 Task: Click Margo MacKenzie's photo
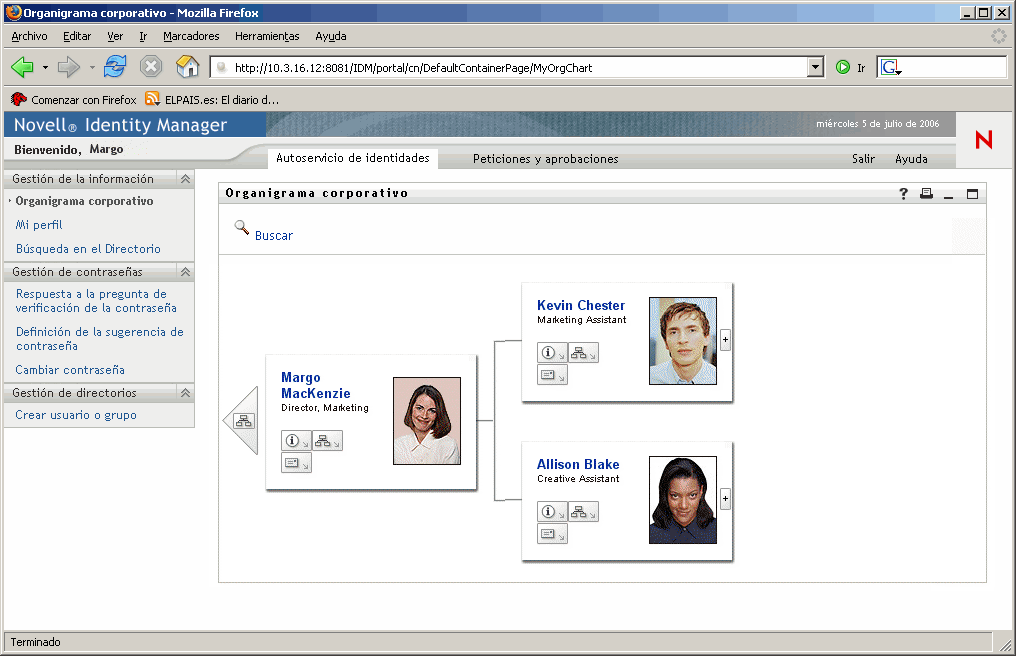point(427,421)
